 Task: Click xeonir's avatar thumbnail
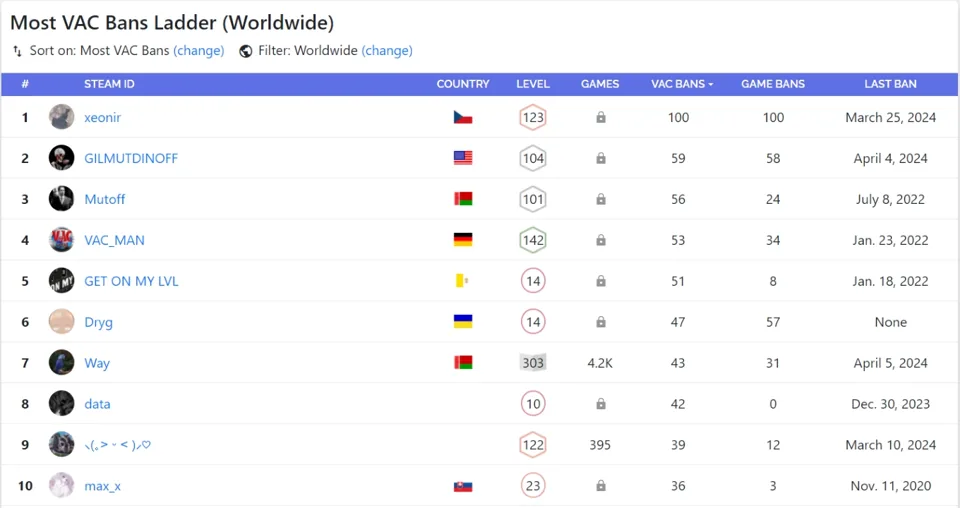[x=62, y=117]
